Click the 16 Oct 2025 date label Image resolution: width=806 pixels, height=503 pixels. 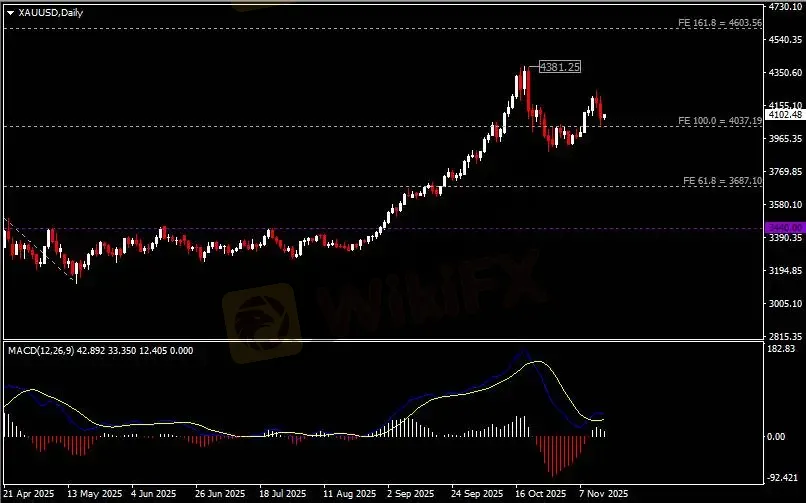540,494
